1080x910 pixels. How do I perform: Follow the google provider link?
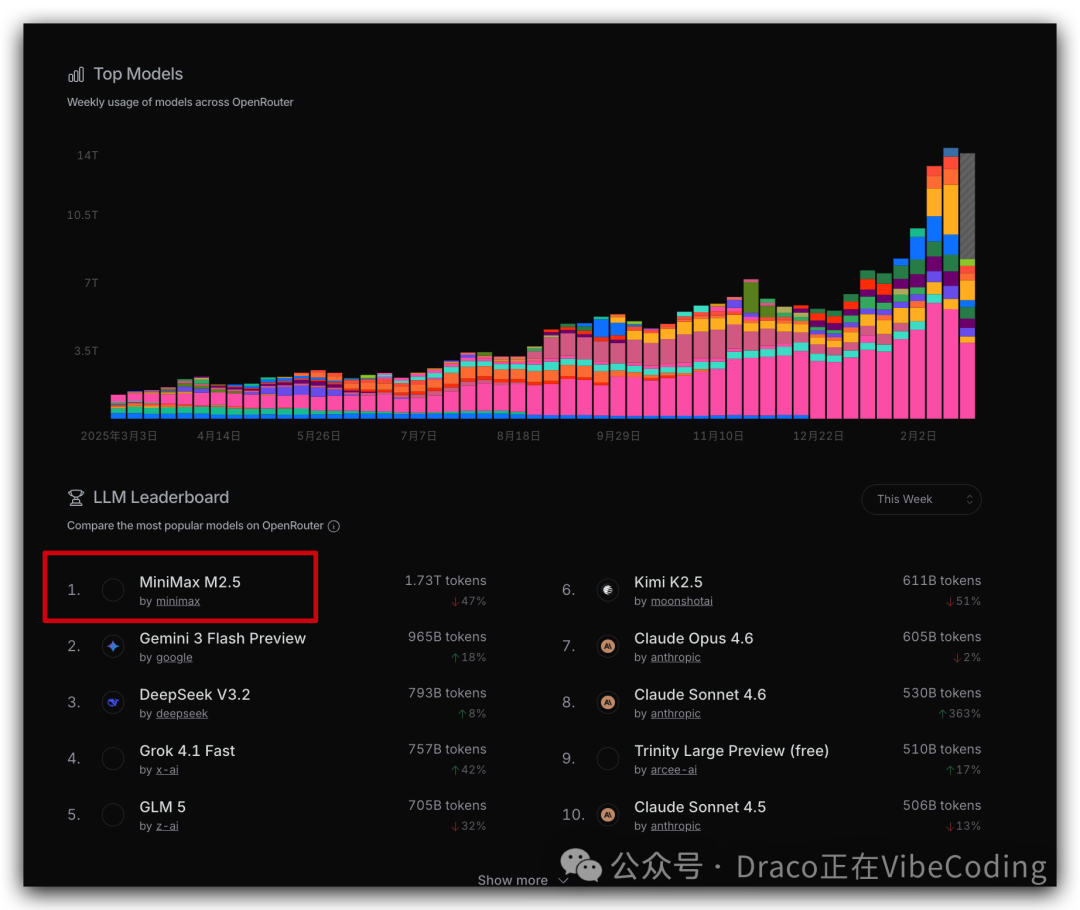pos(174,658)
